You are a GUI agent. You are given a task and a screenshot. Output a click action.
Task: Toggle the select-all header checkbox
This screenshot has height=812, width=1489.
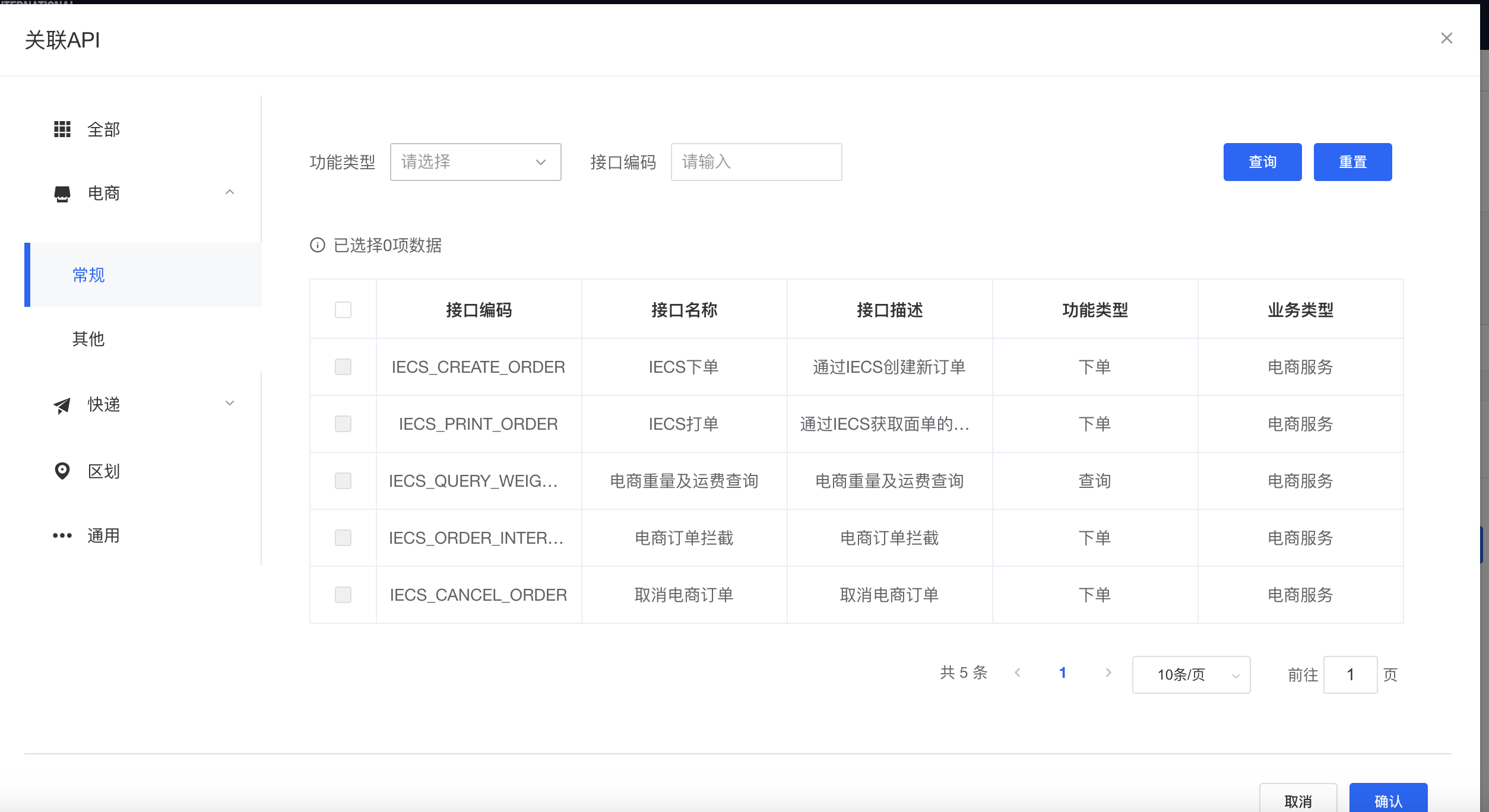click(343, 310)
